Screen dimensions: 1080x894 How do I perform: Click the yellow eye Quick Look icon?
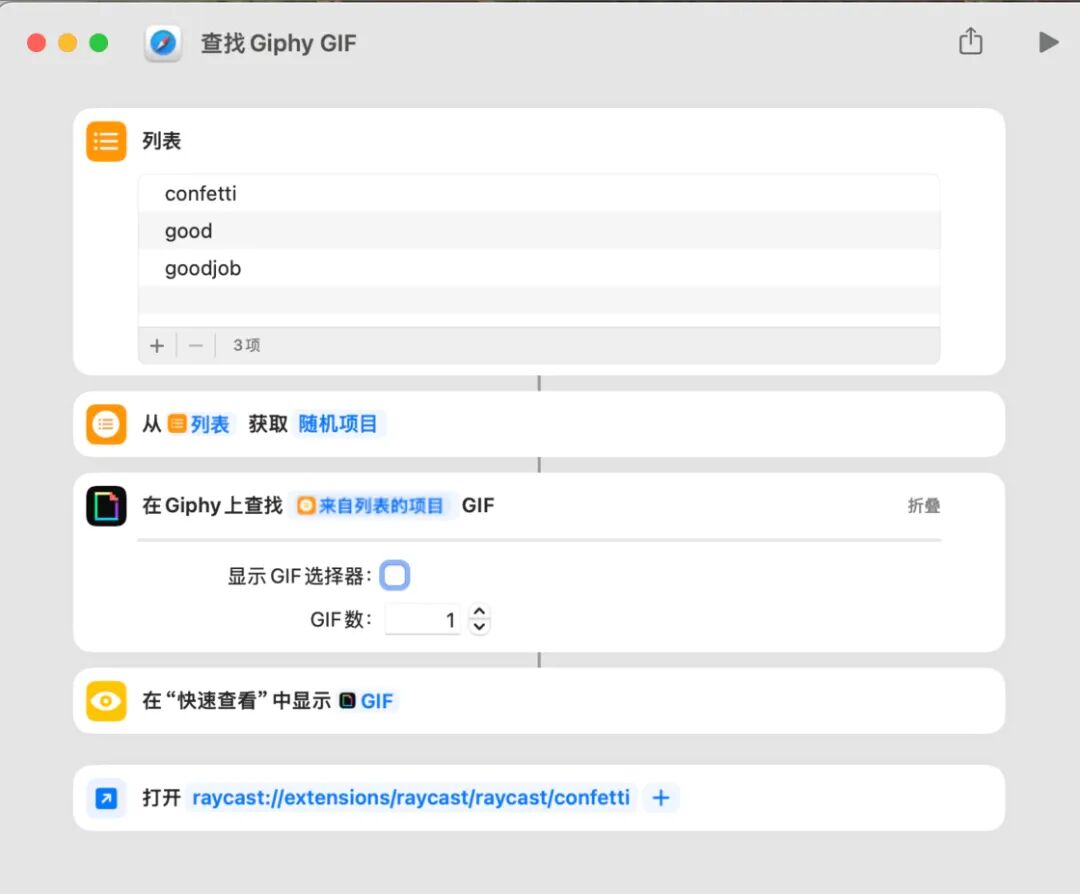point(106,701)
